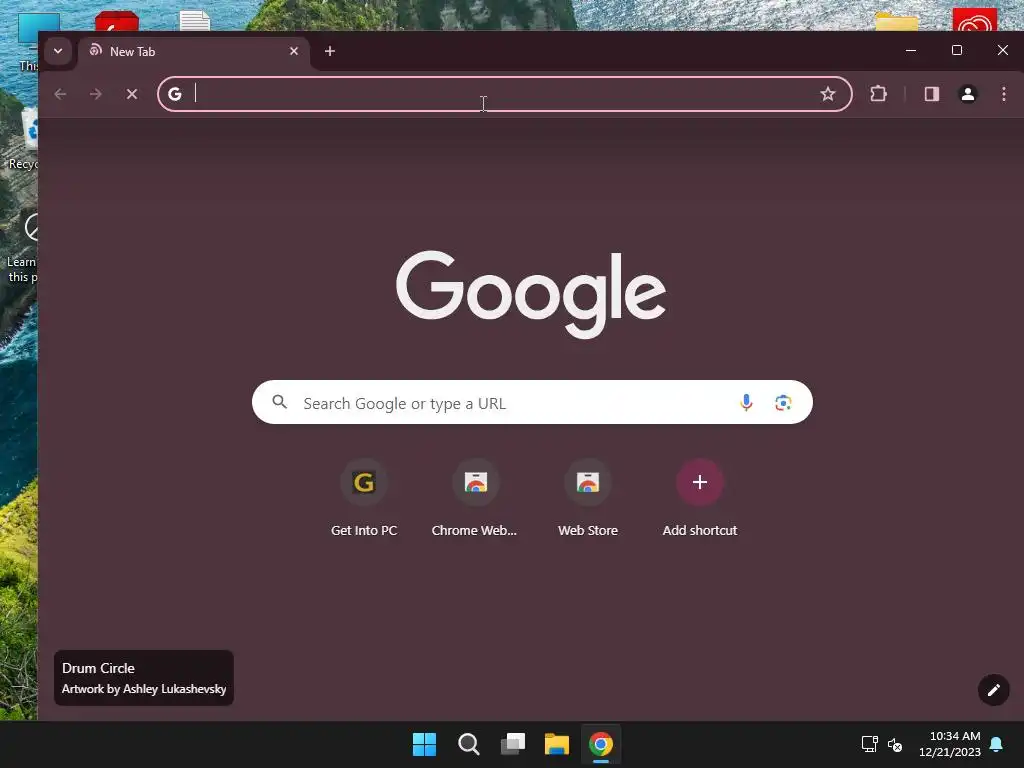This screenshot has width=1024, height=768.
Task: Open the Chrome three-dot menu
Action: [x=1004, y=94]
